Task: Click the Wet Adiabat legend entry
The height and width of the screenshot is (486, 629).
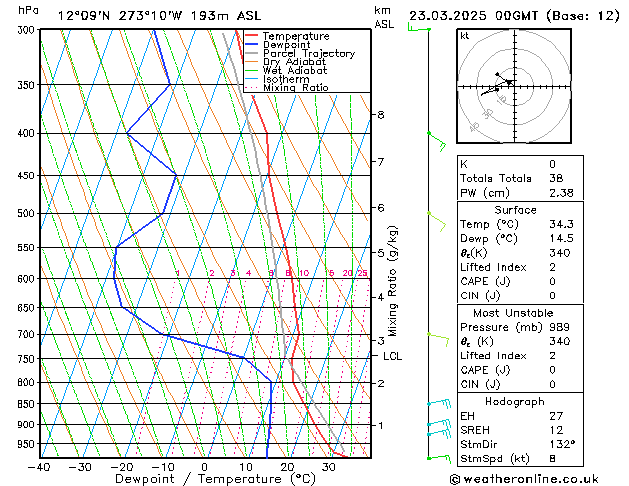Action: tap(286, 70)
